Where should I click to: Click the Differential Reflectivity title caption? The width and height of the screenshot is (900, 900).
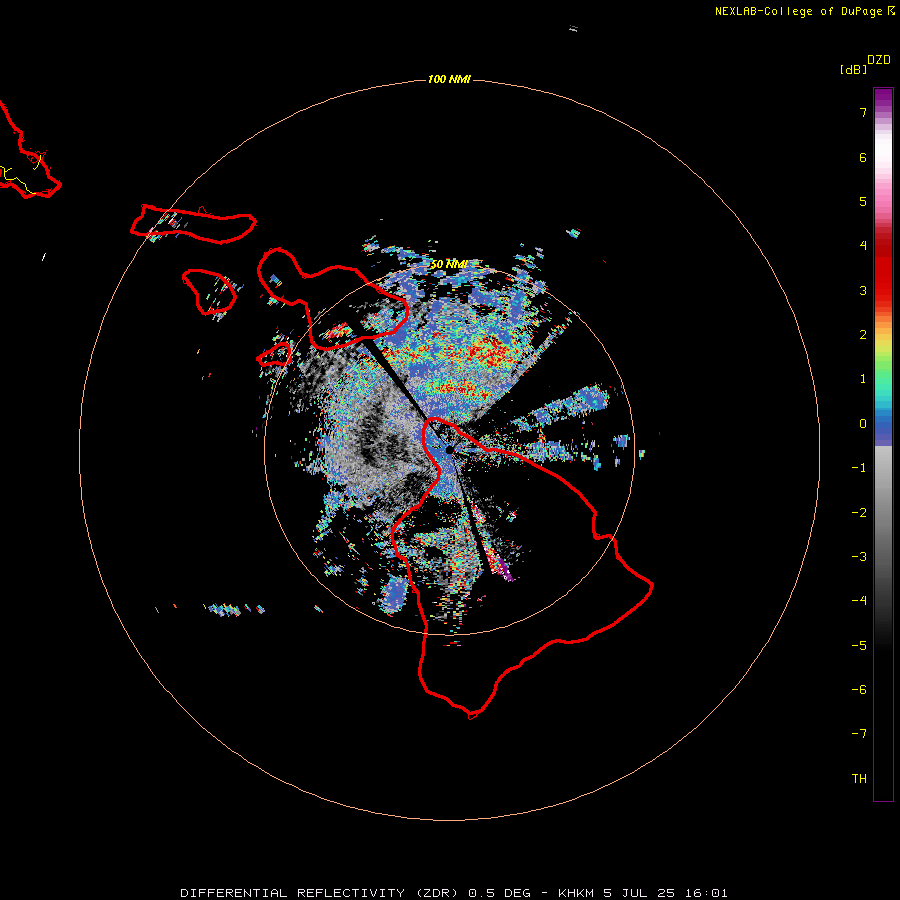tap(453, 893)
